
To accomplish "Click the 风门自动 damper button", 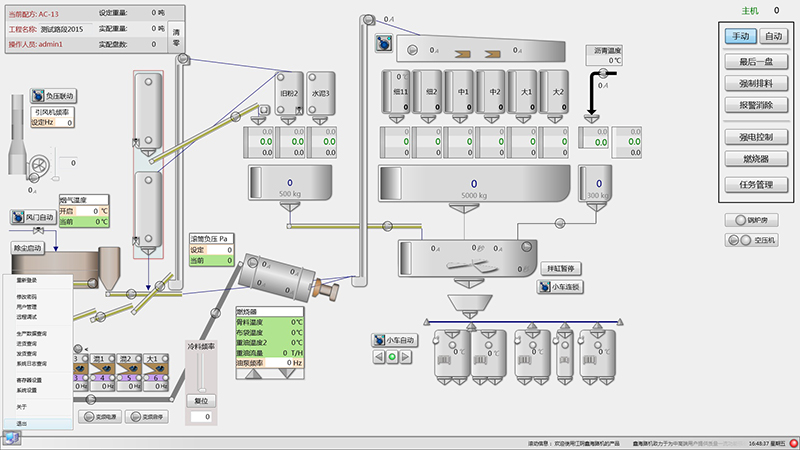I will (x=34, y=217).
